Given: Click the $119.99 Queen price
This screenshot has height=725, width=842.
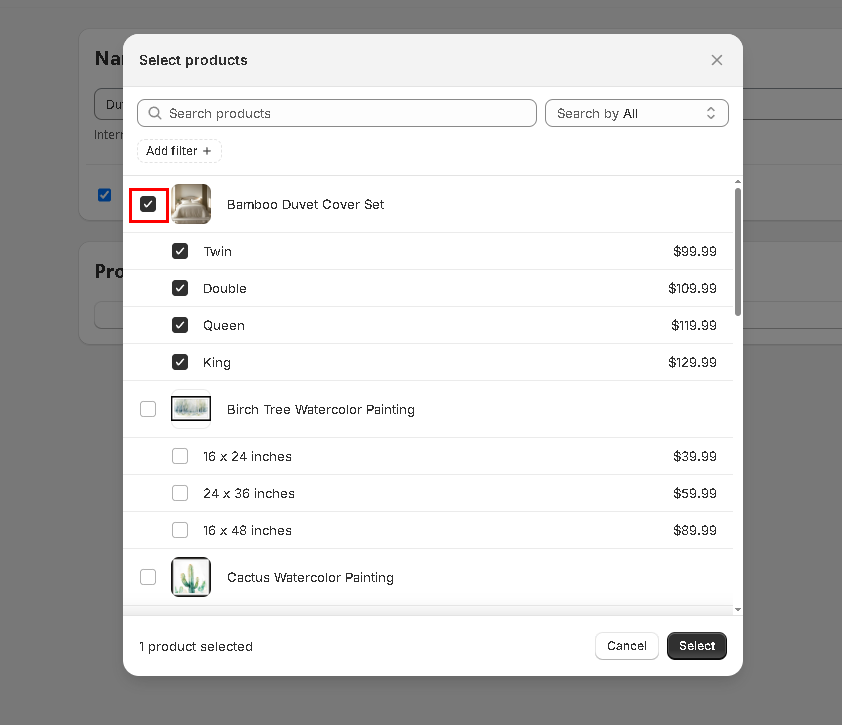Looking at the screenshot, I should coord(694,325).
